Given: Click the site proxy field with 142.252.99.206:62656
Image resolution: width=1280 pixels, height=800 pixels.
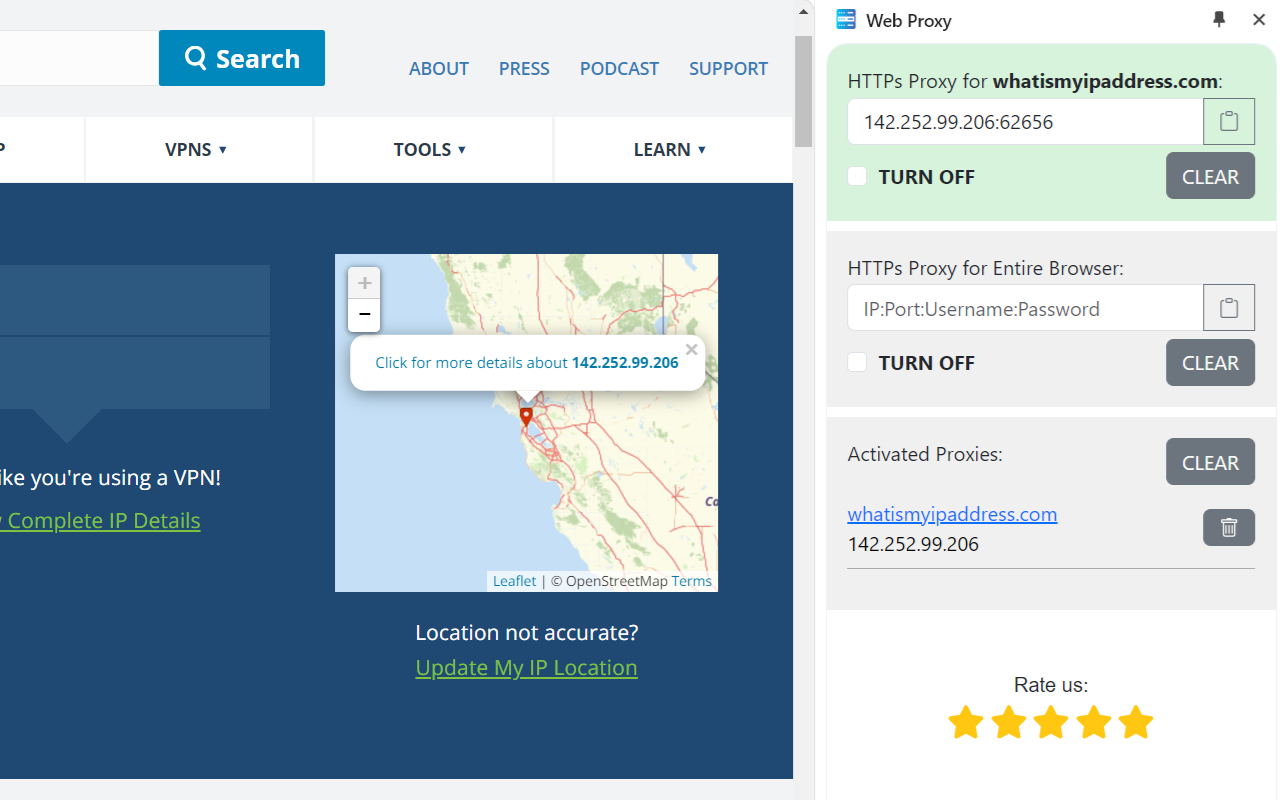Looking at the screenshot, I should (x=1025, y=122).
